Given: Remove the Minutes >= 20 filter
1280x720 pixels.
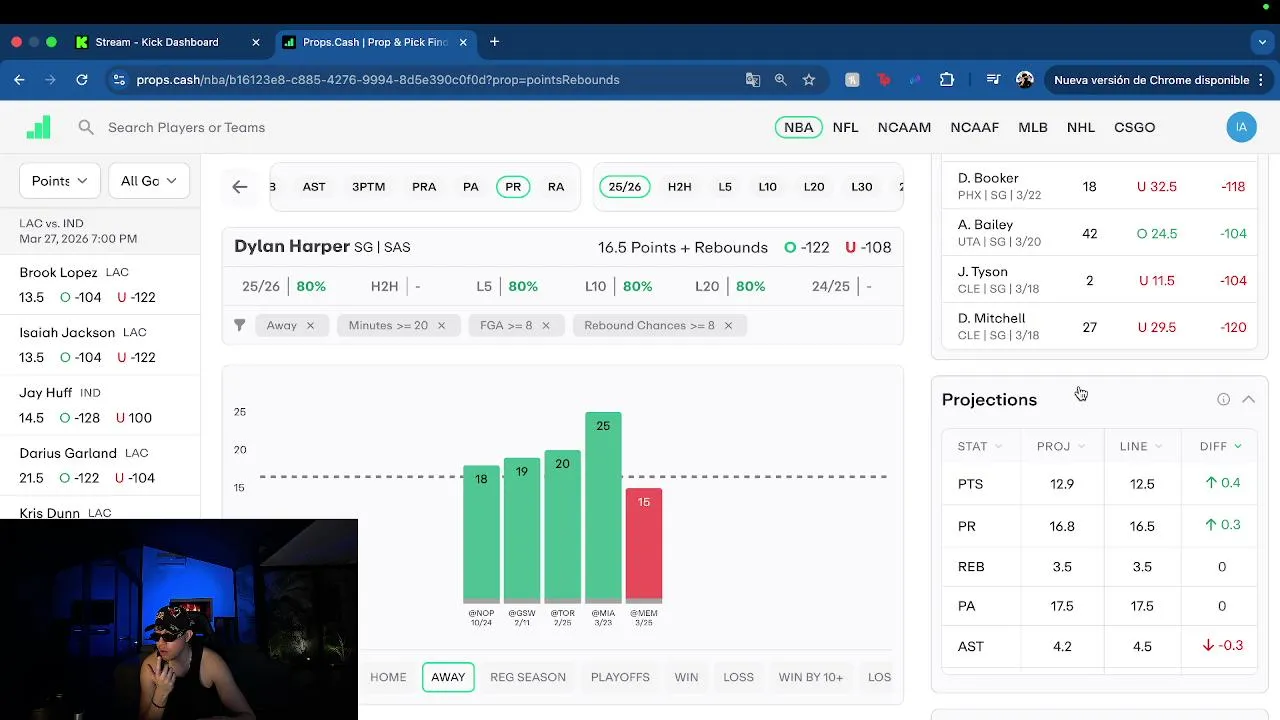Looking at the screenshot, I should pyautogui.click(x=441, y=325).
